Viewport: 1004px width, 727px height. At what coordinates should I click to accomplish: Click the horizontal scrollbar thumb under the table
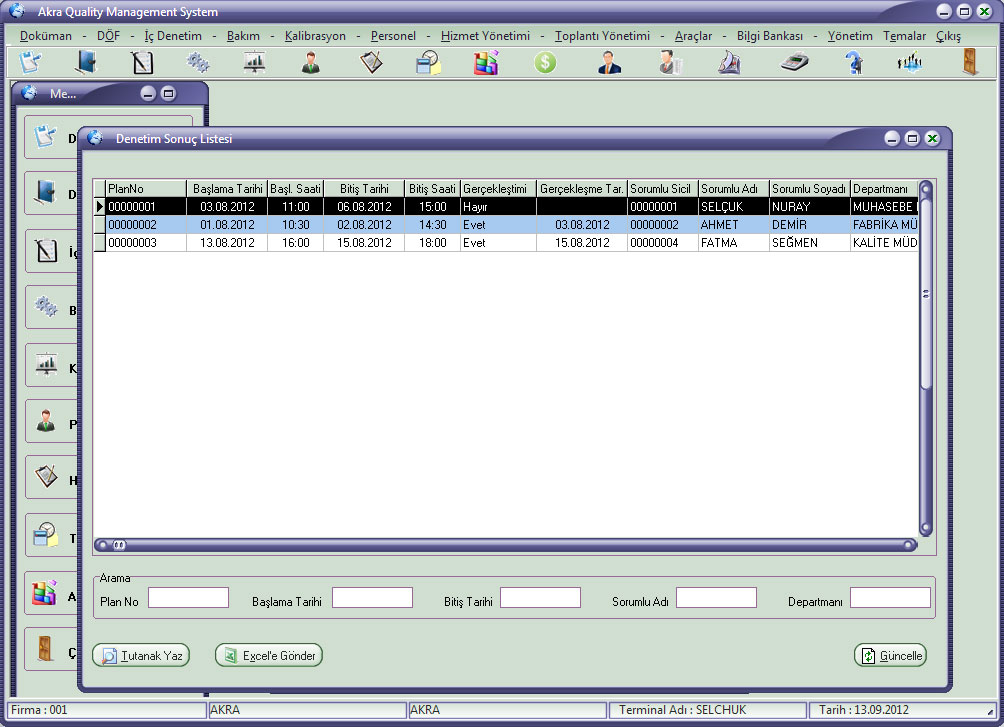119,545
